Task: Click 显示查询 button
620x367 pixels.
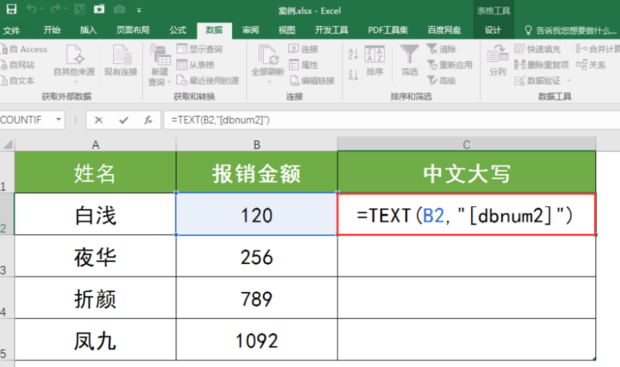Action: (200, 49)
